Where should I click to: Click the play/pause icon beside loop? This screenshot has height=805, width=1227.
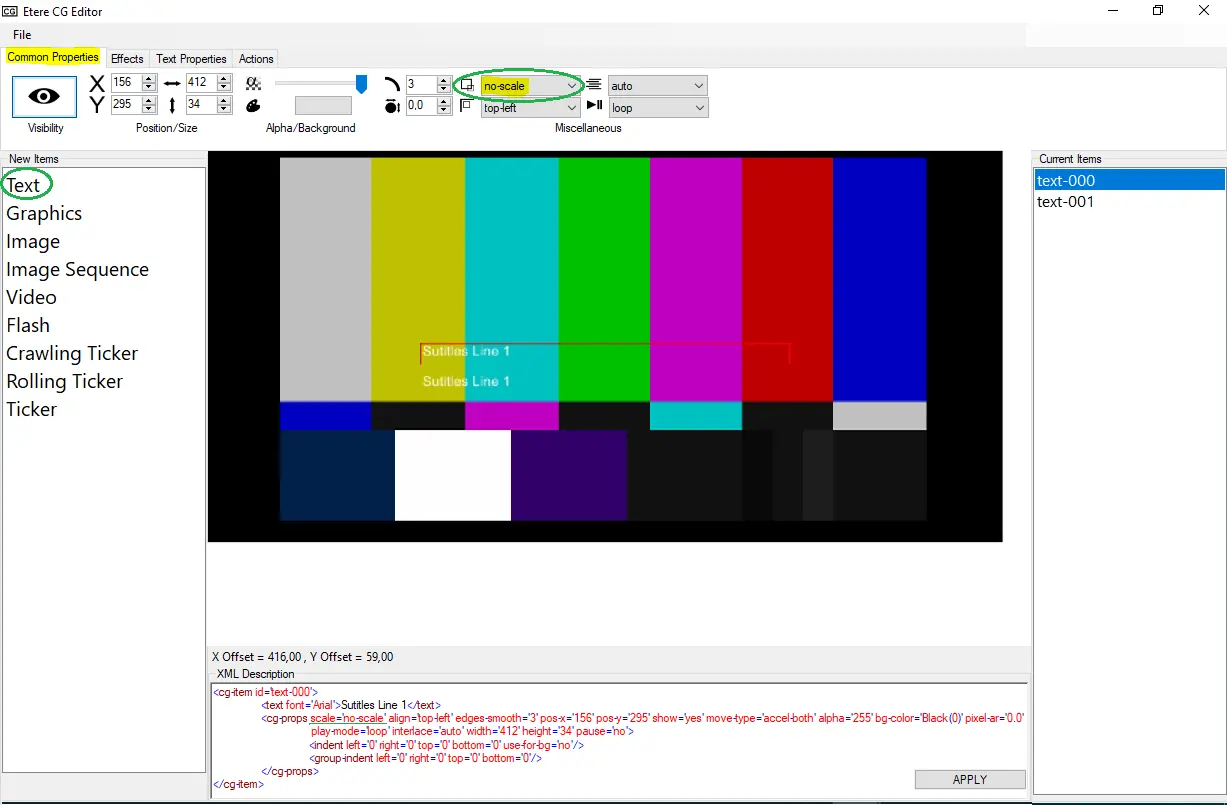click(594, 106)
